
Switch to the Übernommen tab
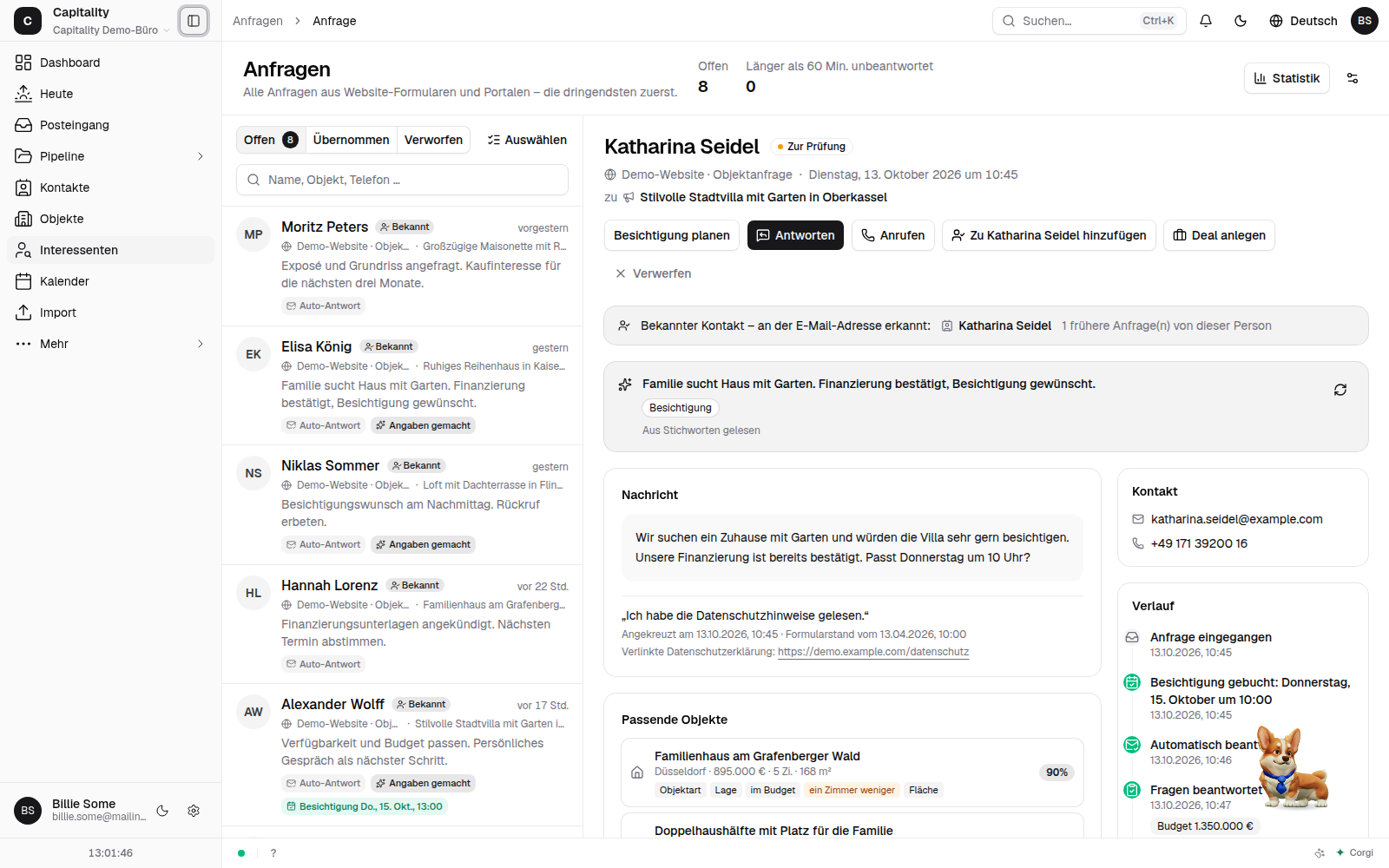(x=351, y=140)
